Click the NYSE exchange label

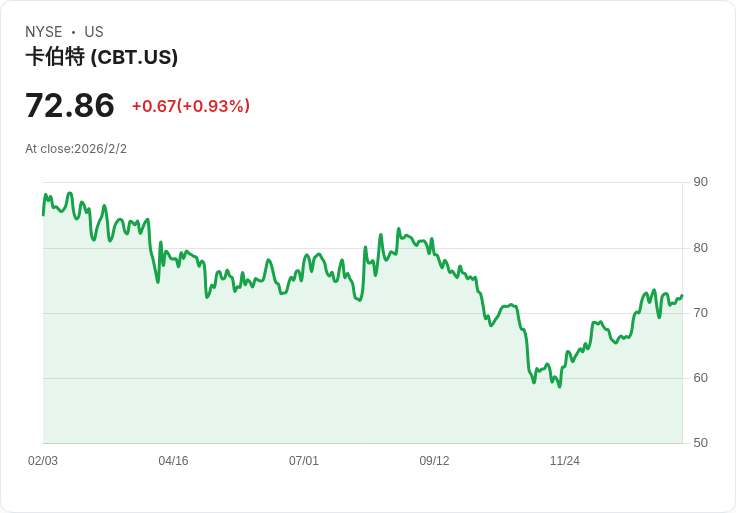point(44,32)
